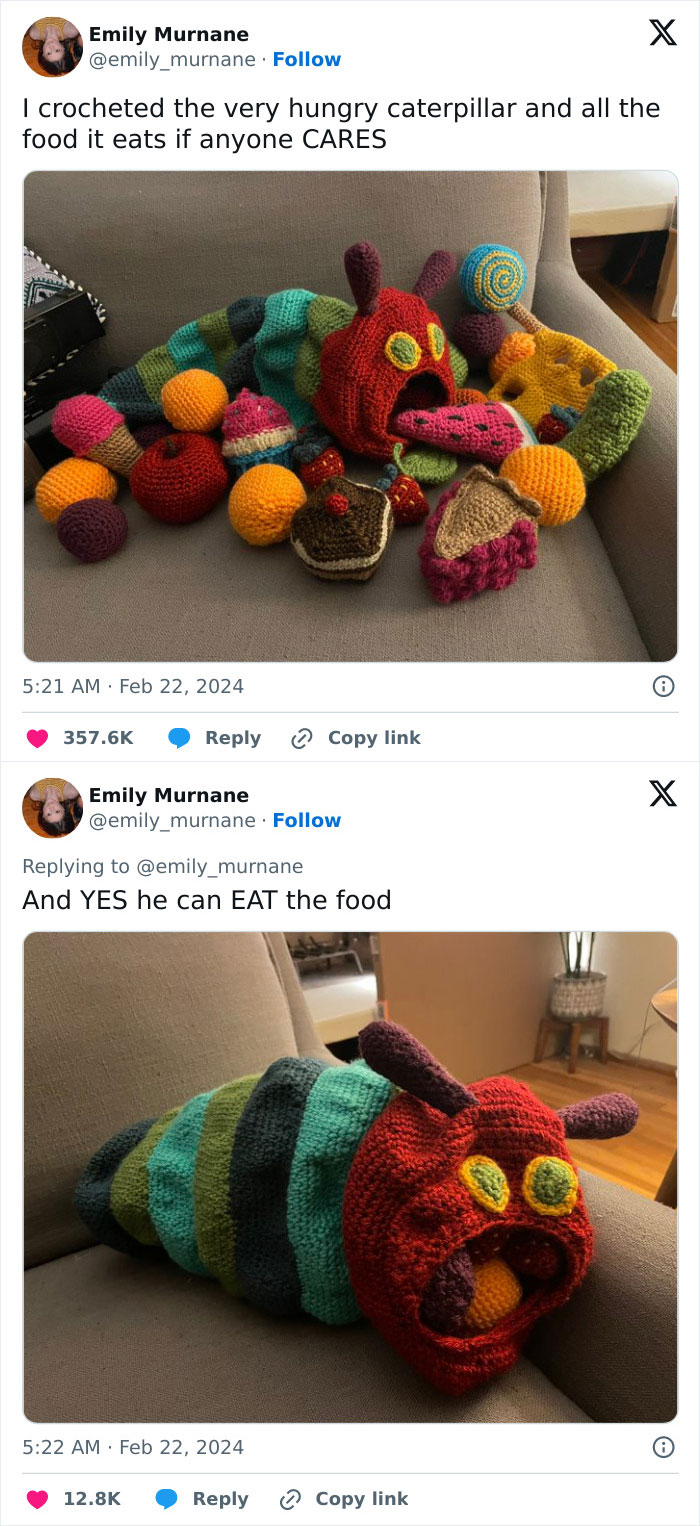Click the info icon under first photo
Screen dimensions: 700x1526
(662, 686)
